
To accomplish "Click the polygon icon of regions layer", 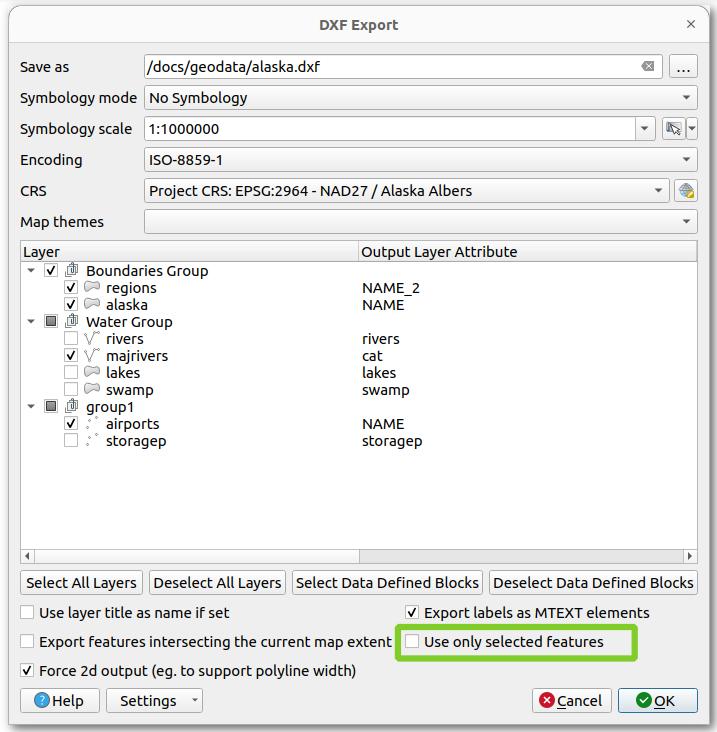I will click(92, 288).
